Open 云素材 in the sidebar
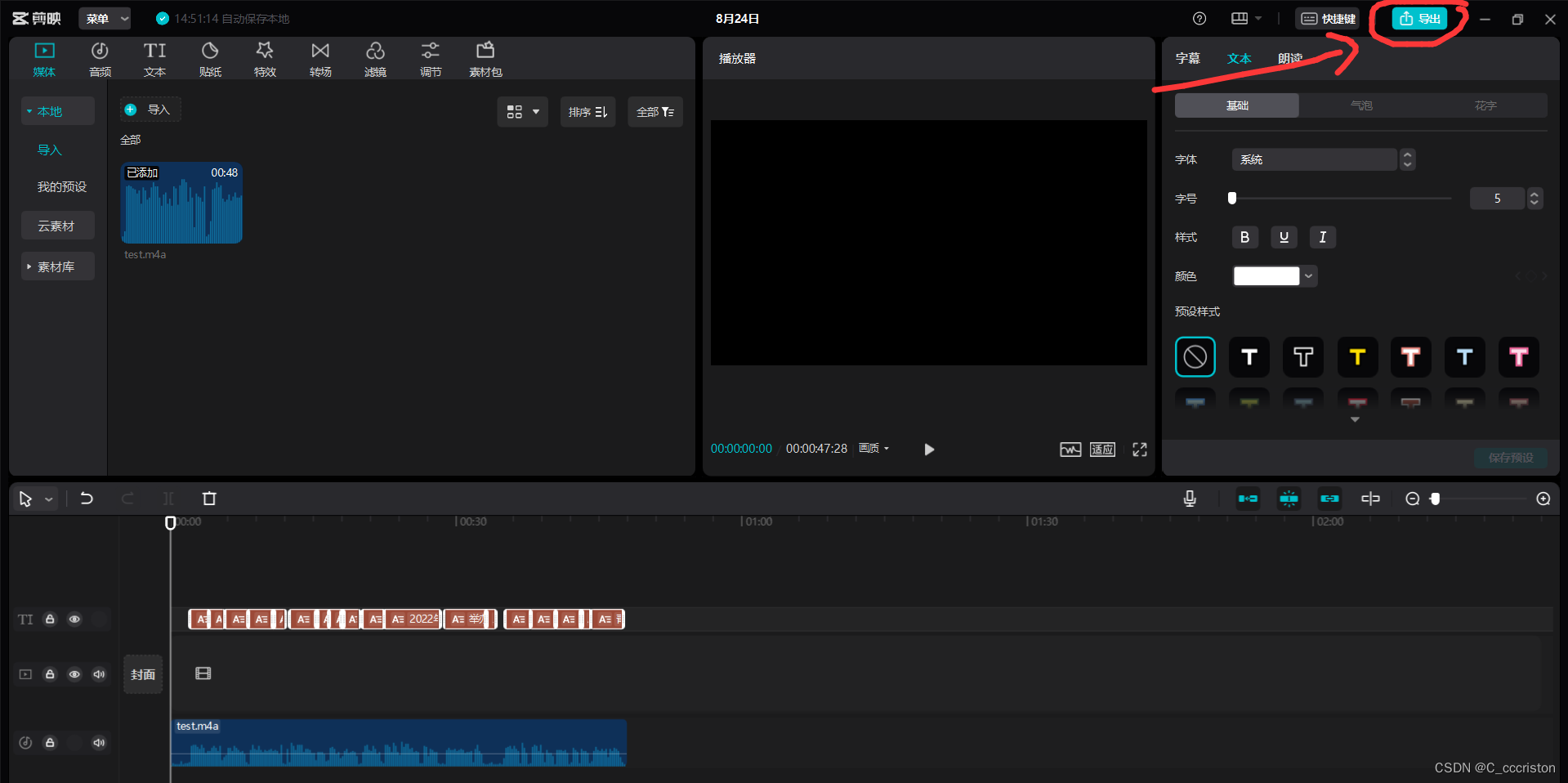Viewport: 1568px width, 783px height. click(x=57, y=226)
